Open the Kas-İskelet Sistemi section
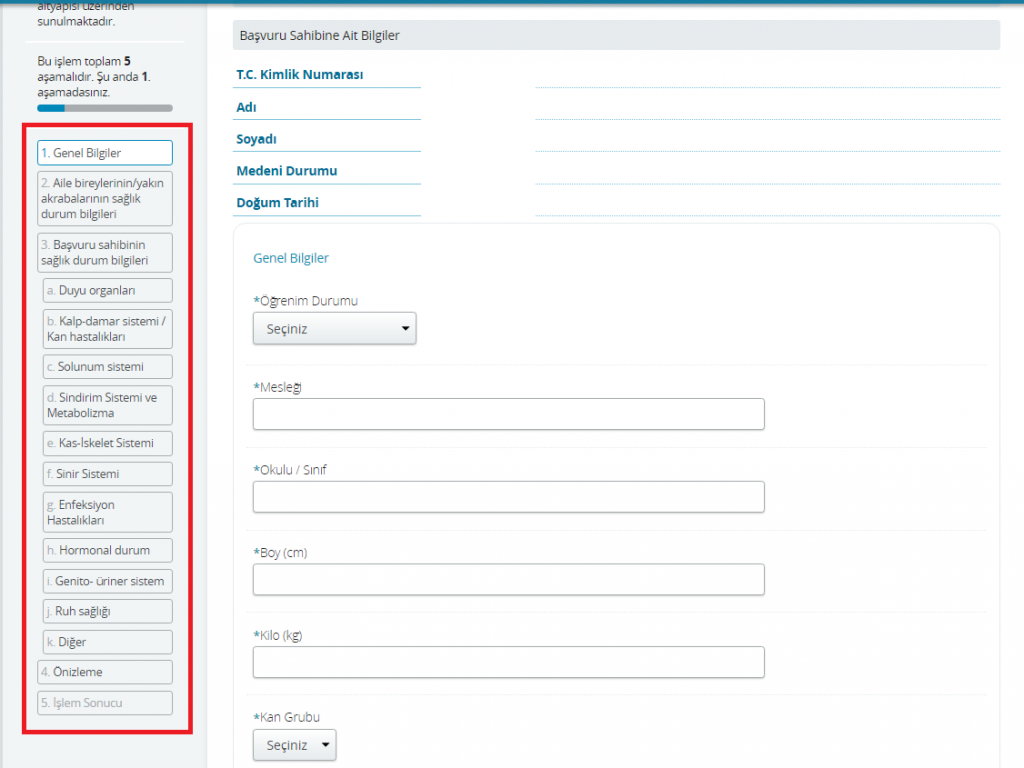The height and width of the screenshot is (768, 1024). click(108, 443)
